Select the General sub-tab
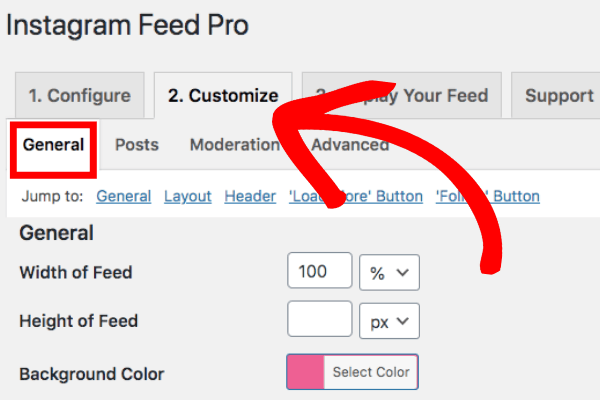This screenshot has width=600, height=400. point(53,145)
